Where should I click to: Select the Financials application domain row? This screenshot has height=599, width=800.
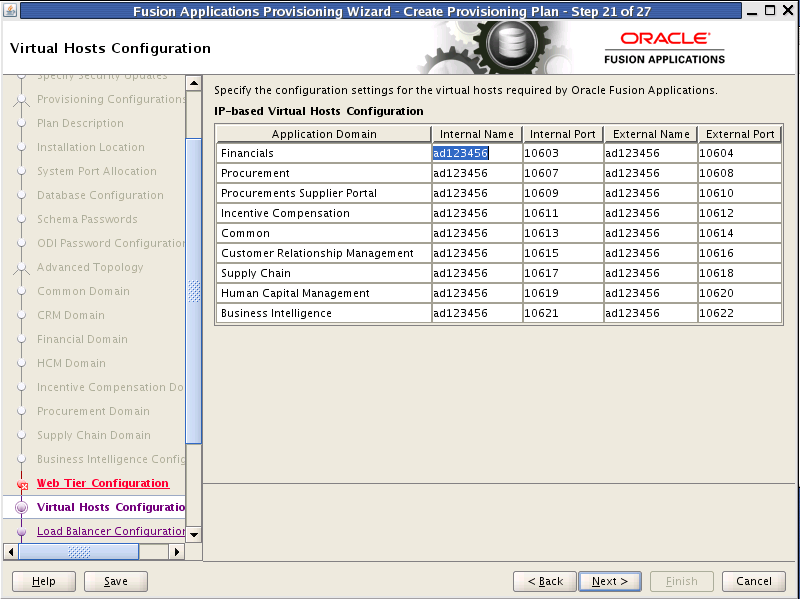(x=324, y=153)
